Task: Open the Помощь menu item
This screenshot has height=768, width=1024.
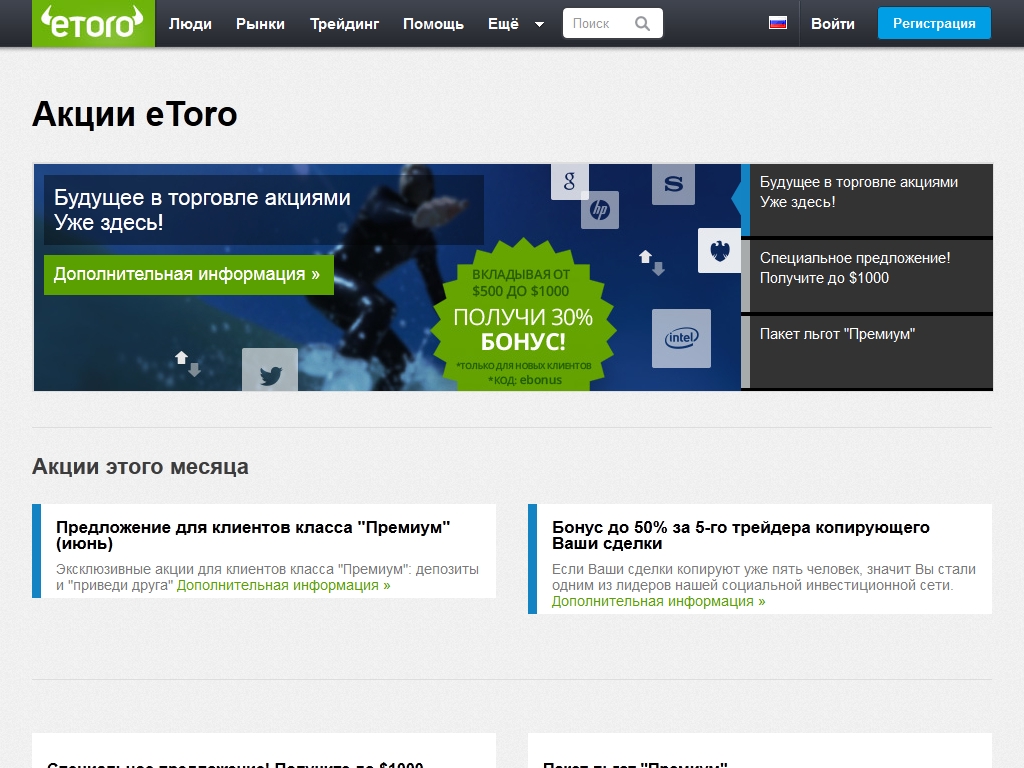Action: pos(433,24)
